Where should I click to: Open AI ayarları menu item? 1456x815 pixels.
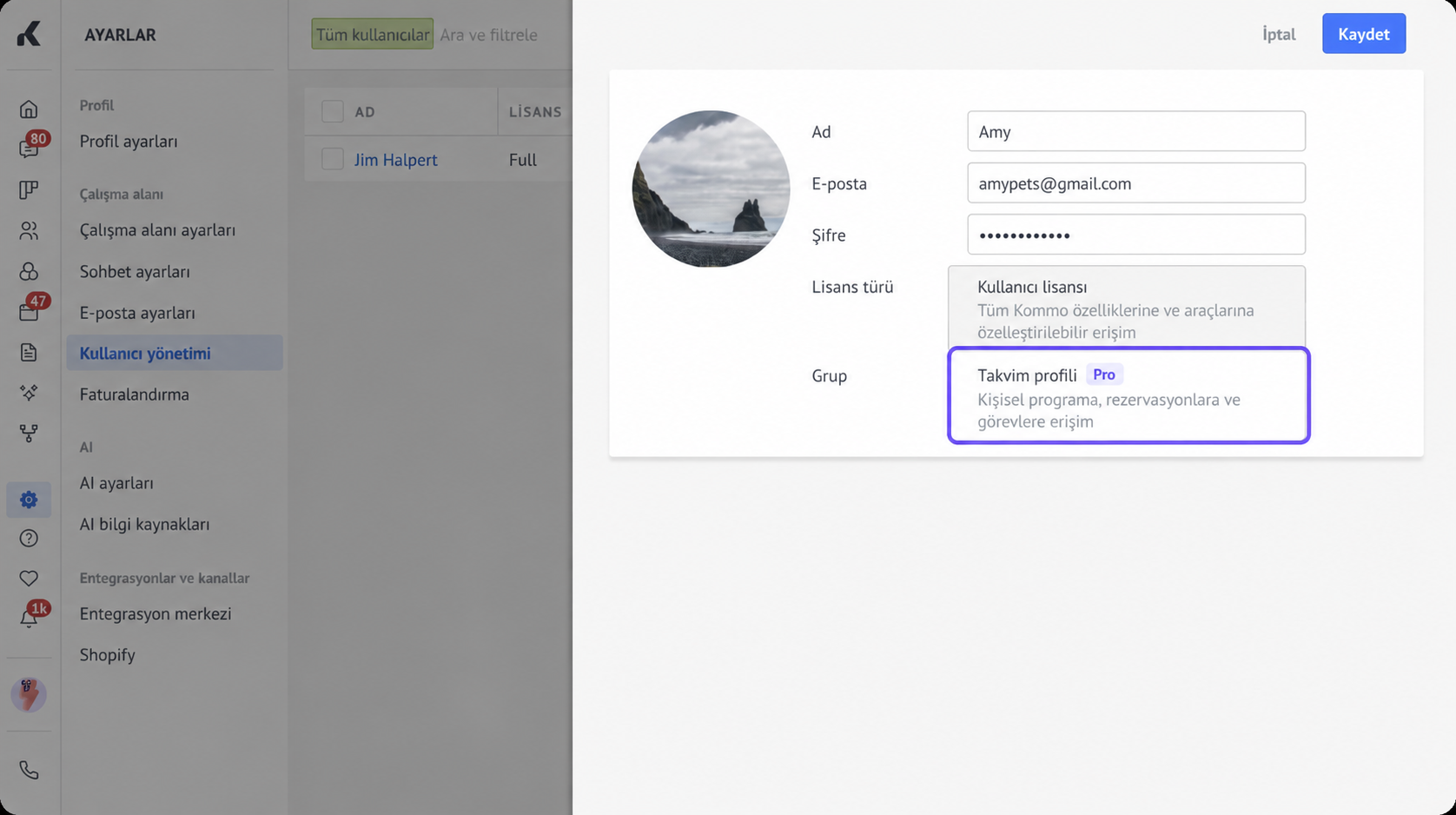116,483
